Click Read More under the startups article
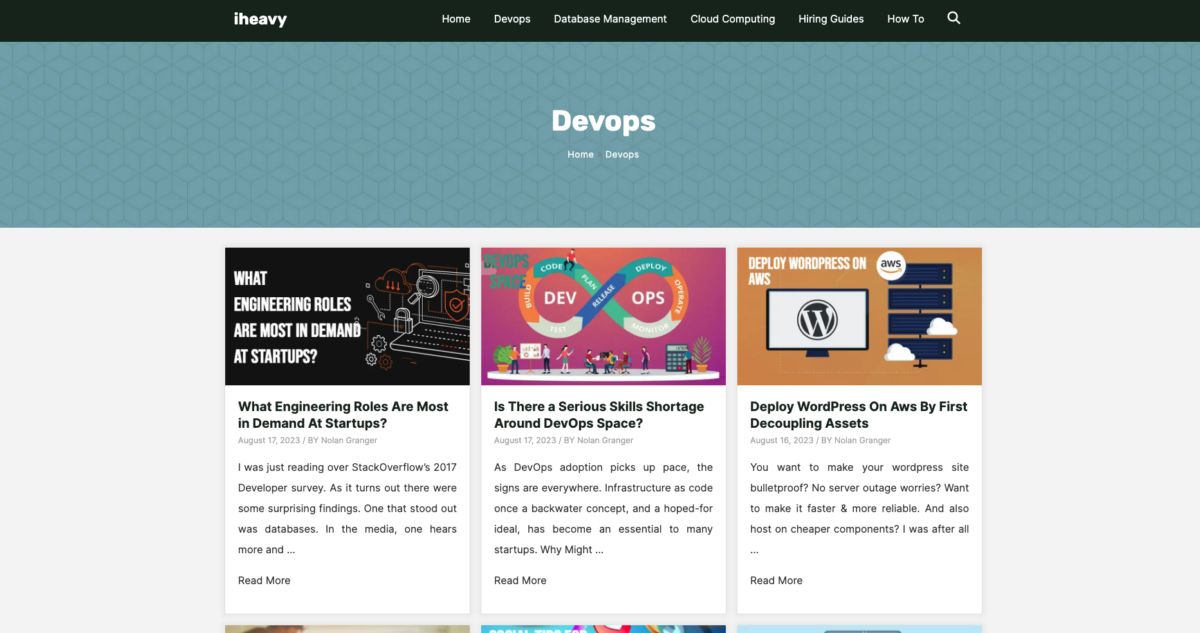 click(264, 580)
